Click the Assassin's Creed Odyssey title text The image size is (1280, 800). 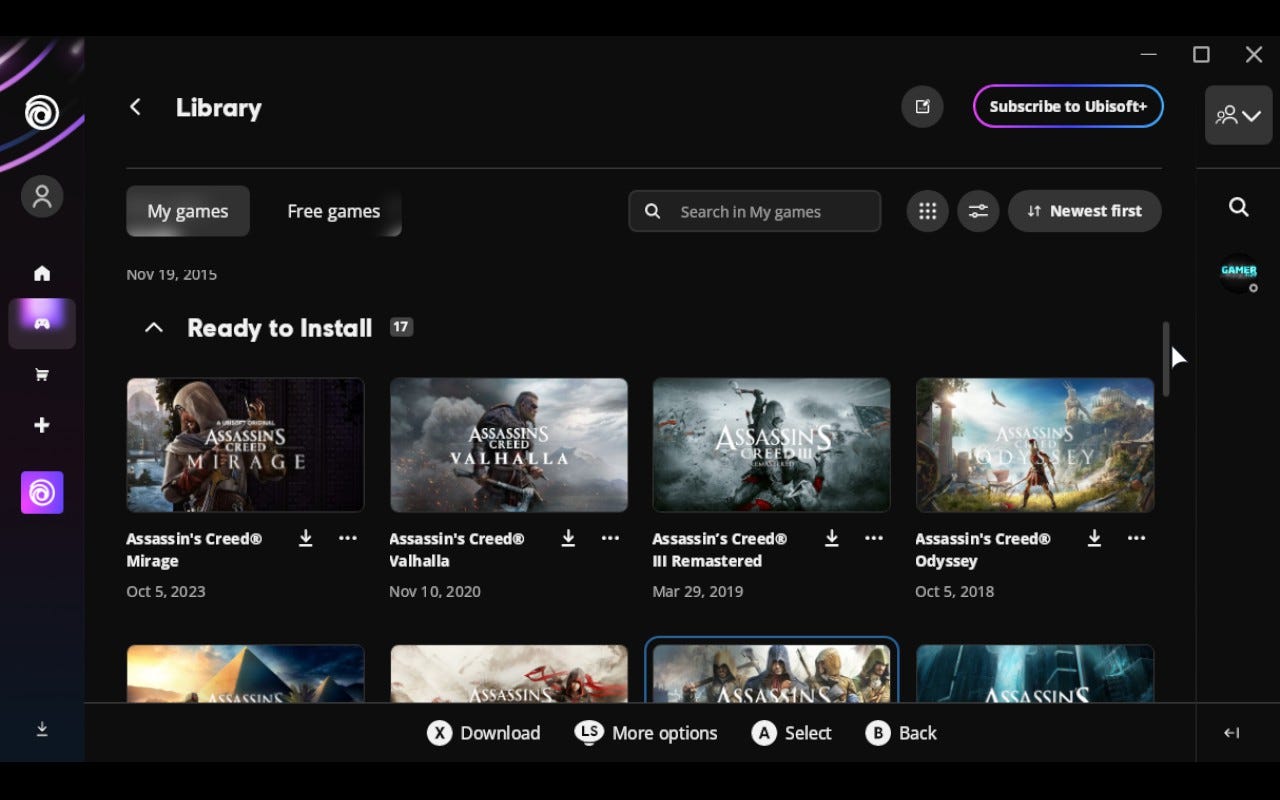point(983,550)
